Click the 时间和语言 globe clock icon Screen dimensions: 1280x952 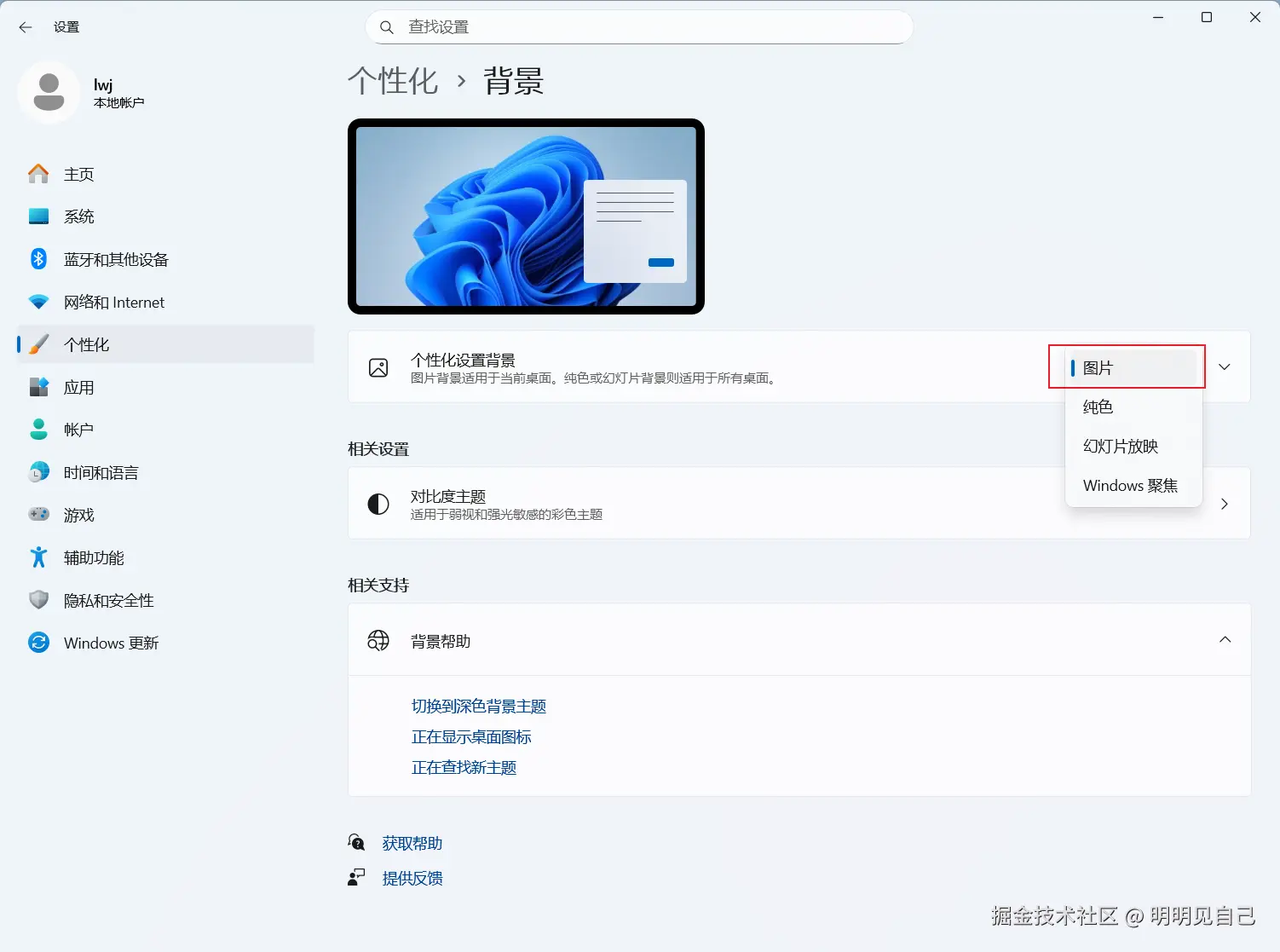(x=38, y=472)
